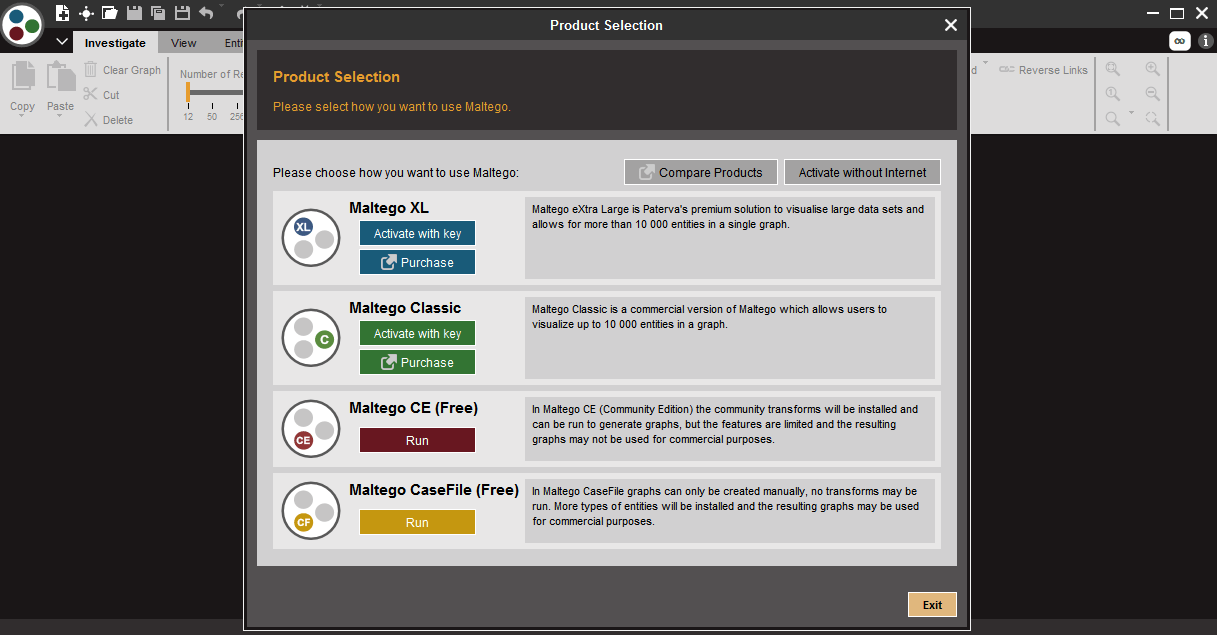
Task: Open the info icon in the top-right corner
Action: [1205, 41]
